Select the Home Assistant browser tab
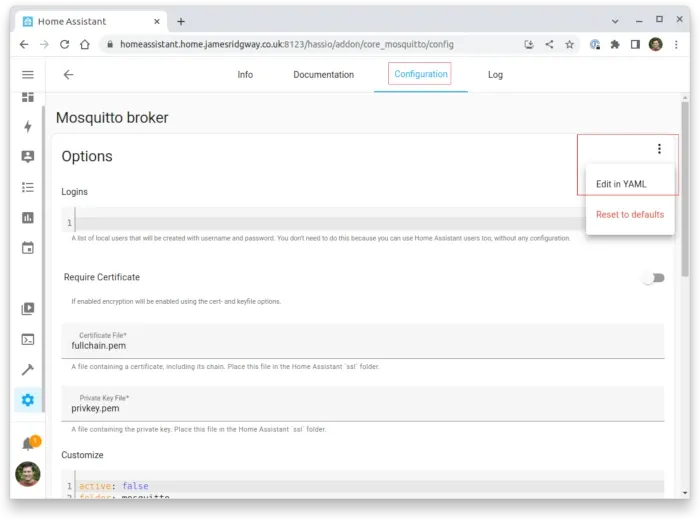Image resolution: width=700 pixels, height=519 pixels. (x=92, y=21)
